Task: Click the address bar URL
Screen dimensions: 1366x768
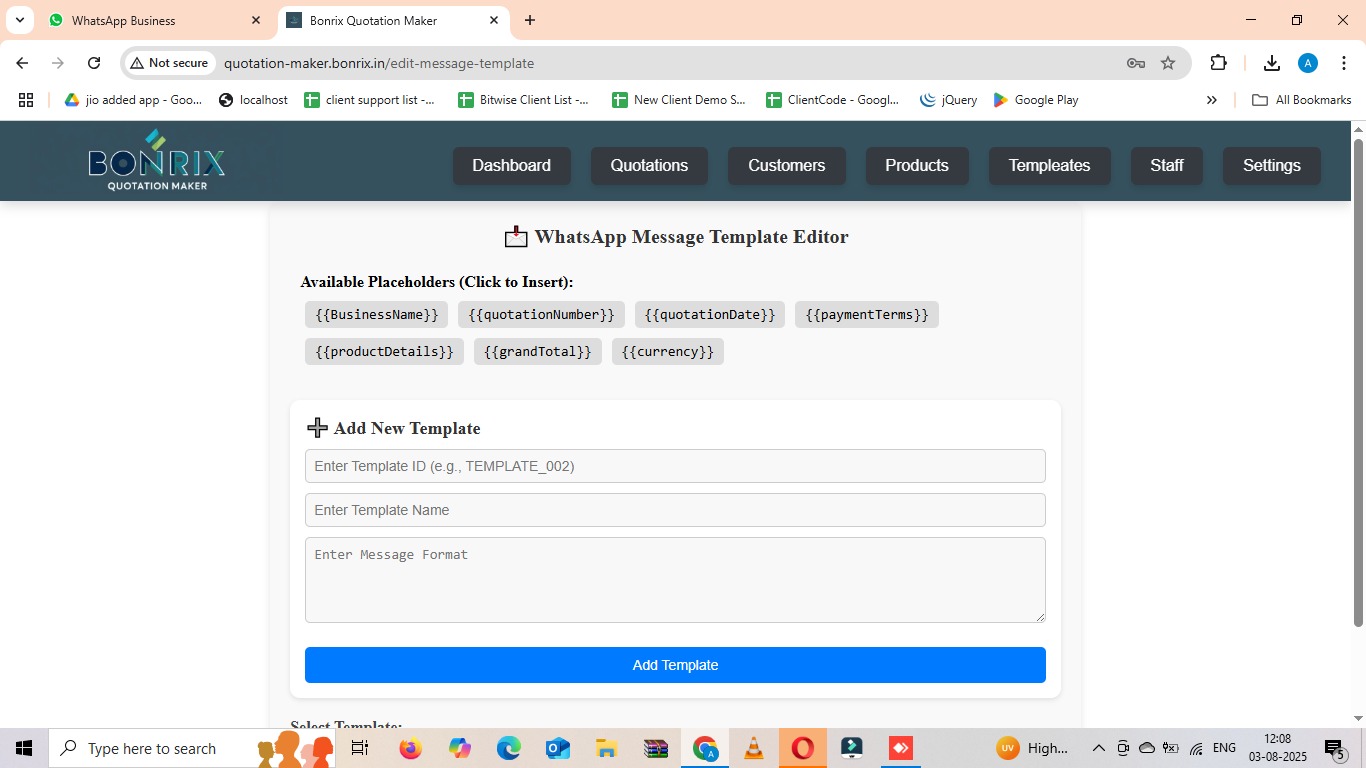Action: 379,63
